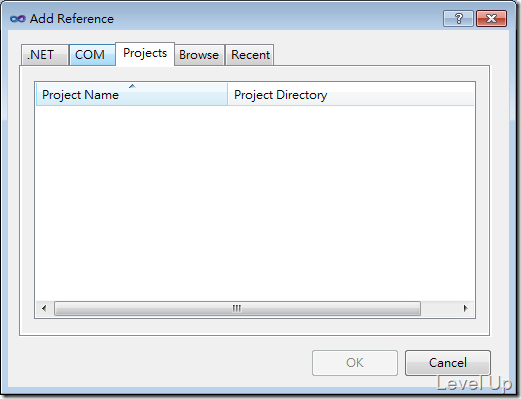The height and width of the screenshot is (399, 521).
Task: Click the Visual Studio infinity icon in title bar
Action: 18,19
